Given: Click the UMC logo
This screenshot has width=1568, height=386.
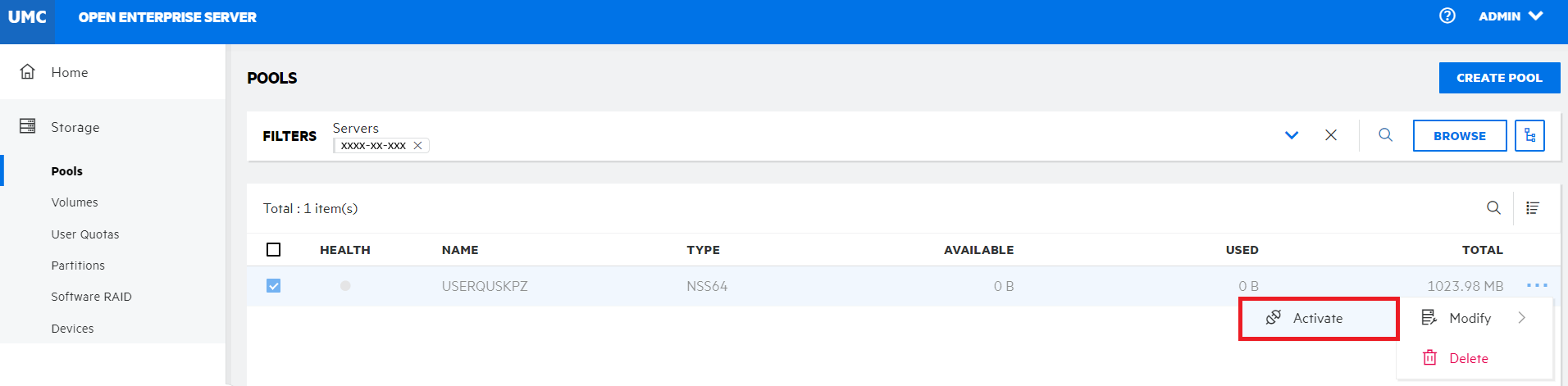Looking at the screenshot, I should coord(27,17).
